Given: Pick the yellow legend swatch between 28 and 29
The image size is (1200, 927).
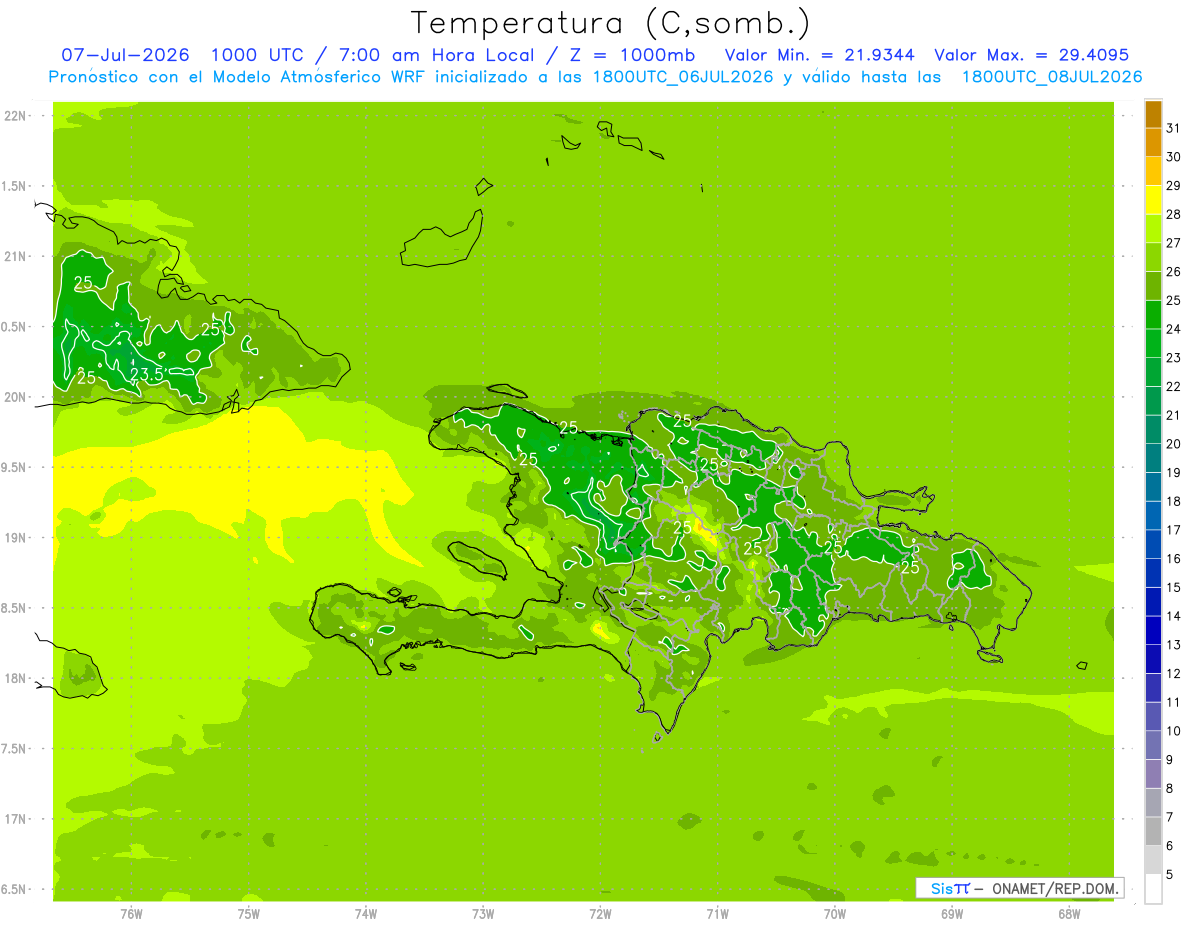Looking at the screenshot, I should point(1154,200).
